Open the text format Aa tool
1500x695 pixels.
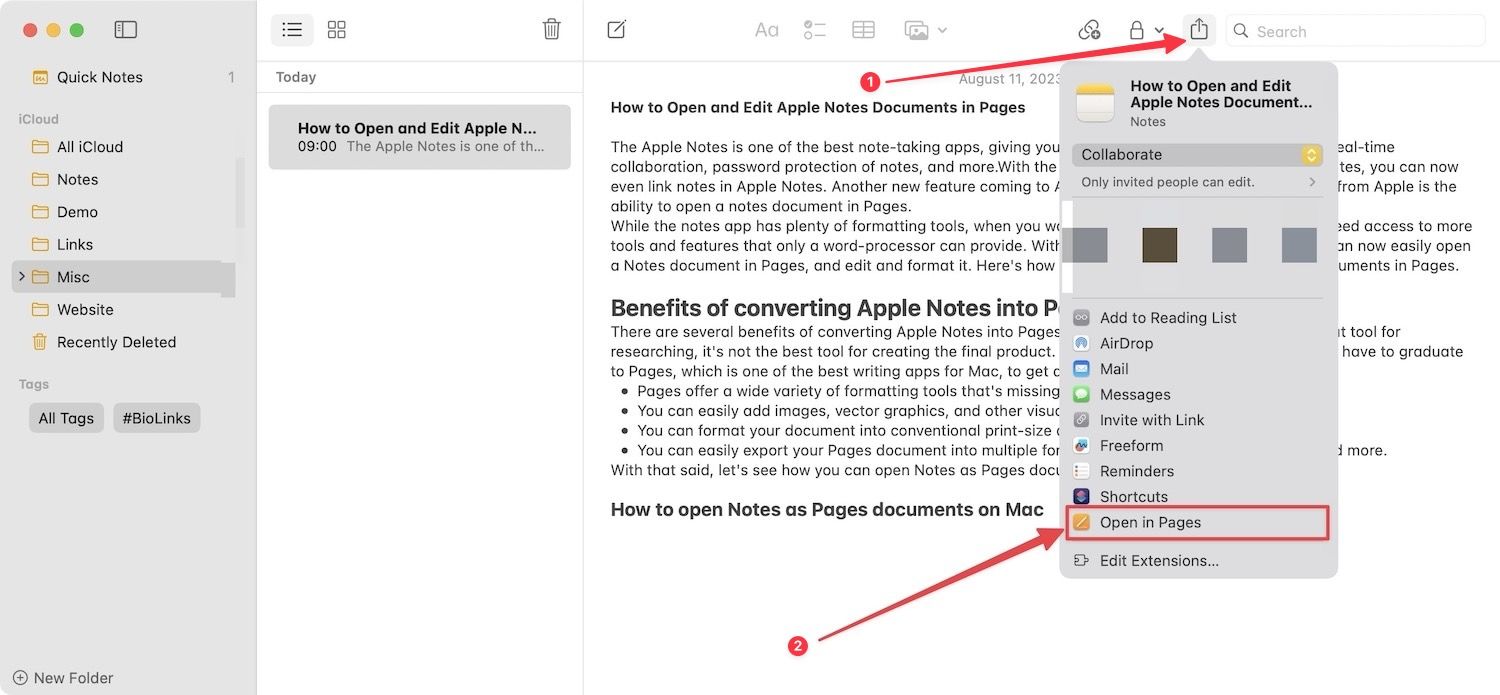(766, 30)
